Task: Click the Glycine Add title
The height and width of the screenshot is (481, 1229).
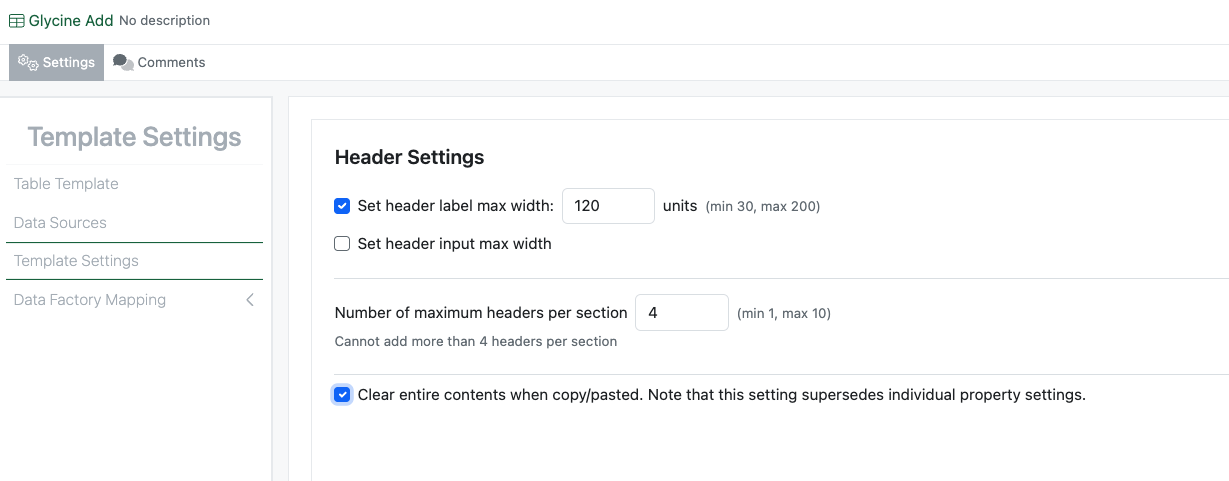Action: click(x=71, y=21)
